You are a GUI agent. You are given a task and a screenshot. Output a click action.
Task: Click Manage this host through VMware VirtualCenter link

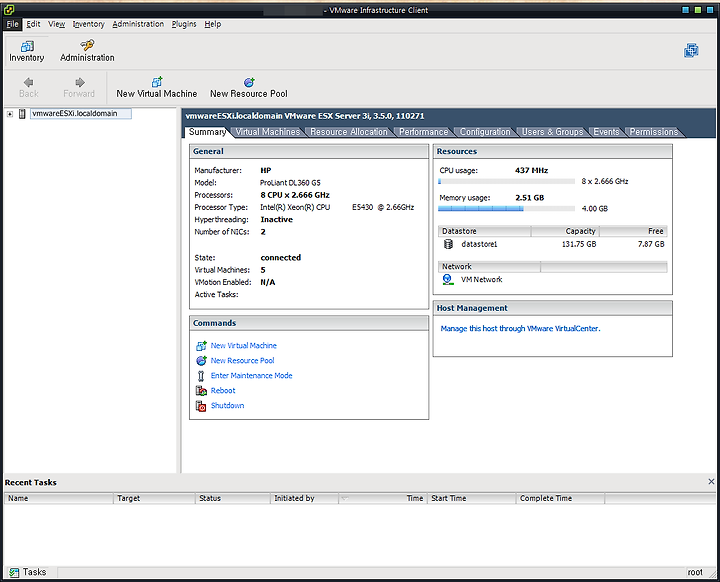[x=520, y=328]
